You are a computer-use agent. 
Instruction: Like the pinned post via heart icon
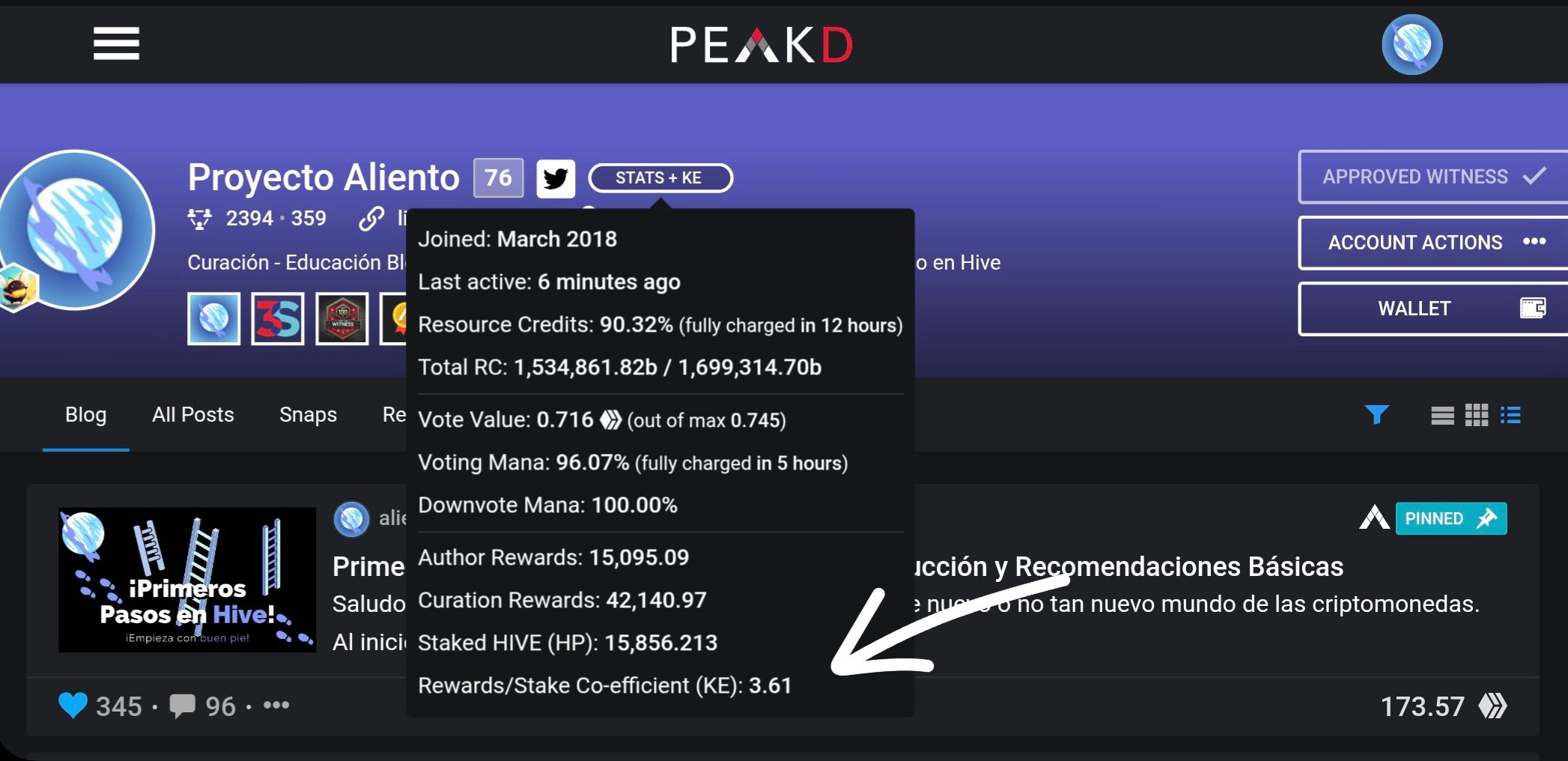(73, 706)
